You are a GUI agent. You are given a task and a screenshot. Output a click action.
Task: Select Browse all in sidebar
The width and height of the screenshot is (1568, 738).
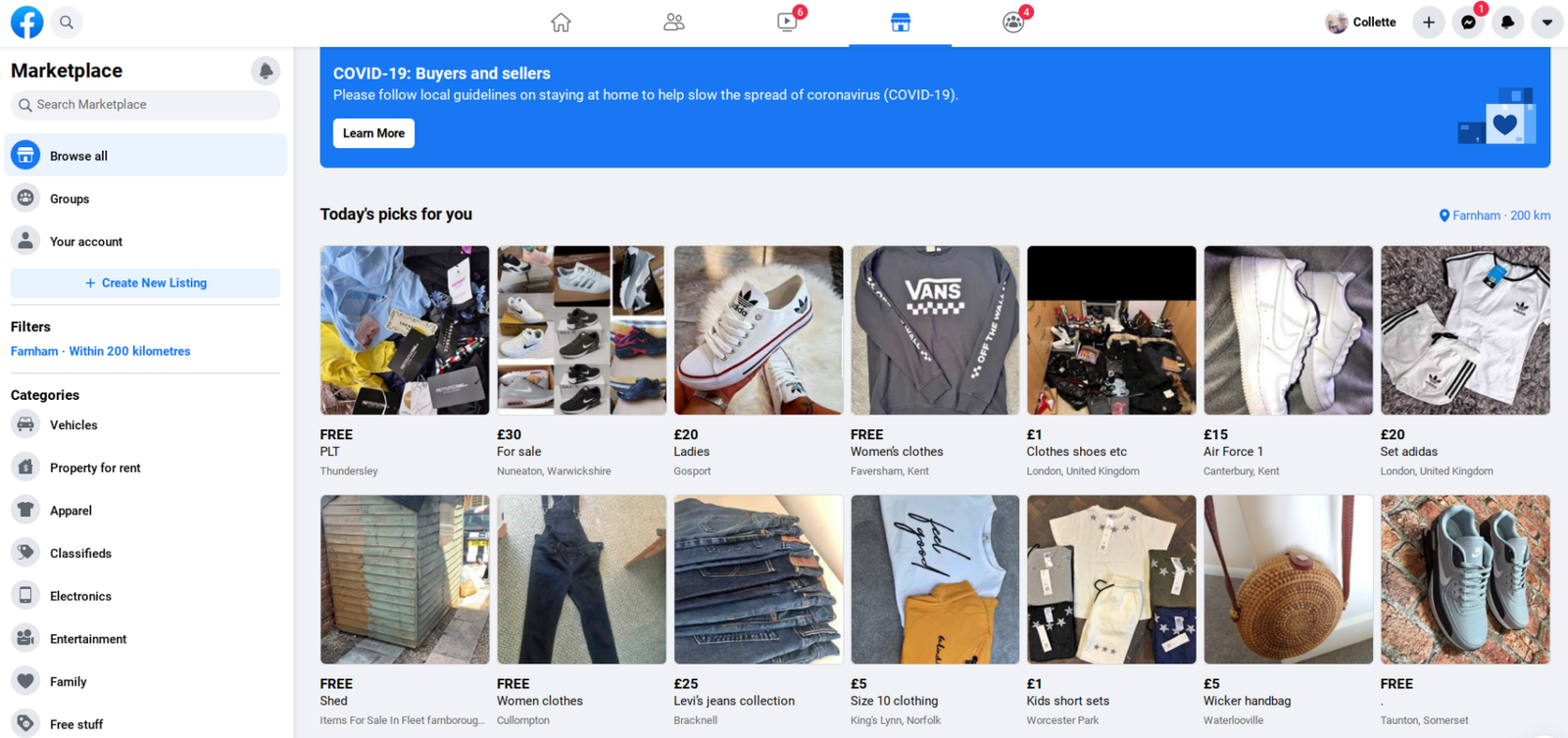click(145, 155)
